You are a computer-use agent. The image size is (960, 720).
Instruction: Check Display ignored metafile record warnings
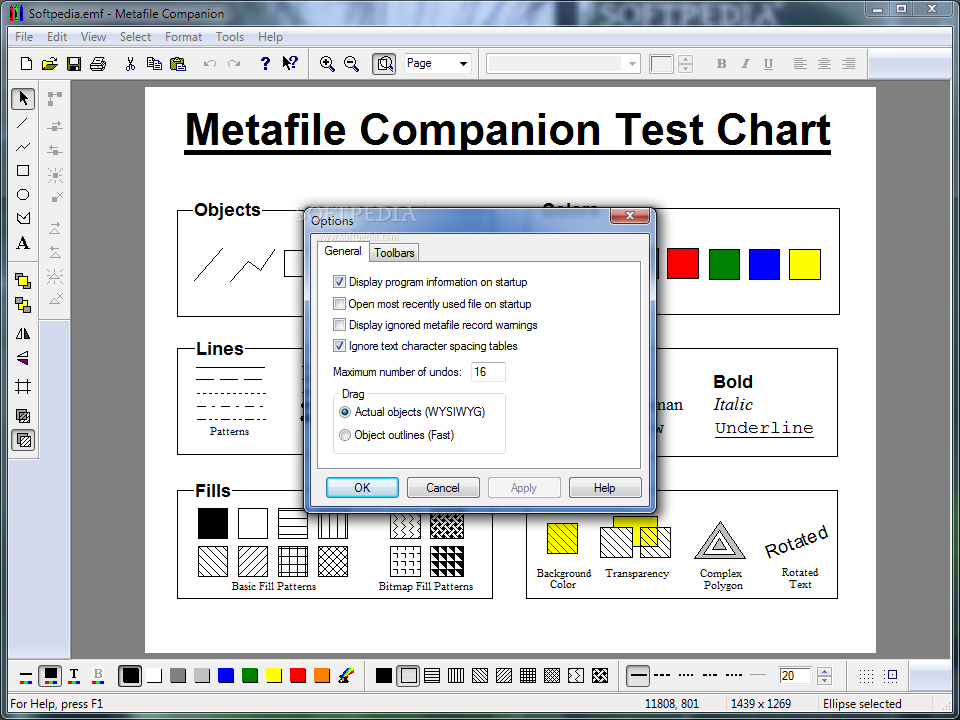click(339, 324)
